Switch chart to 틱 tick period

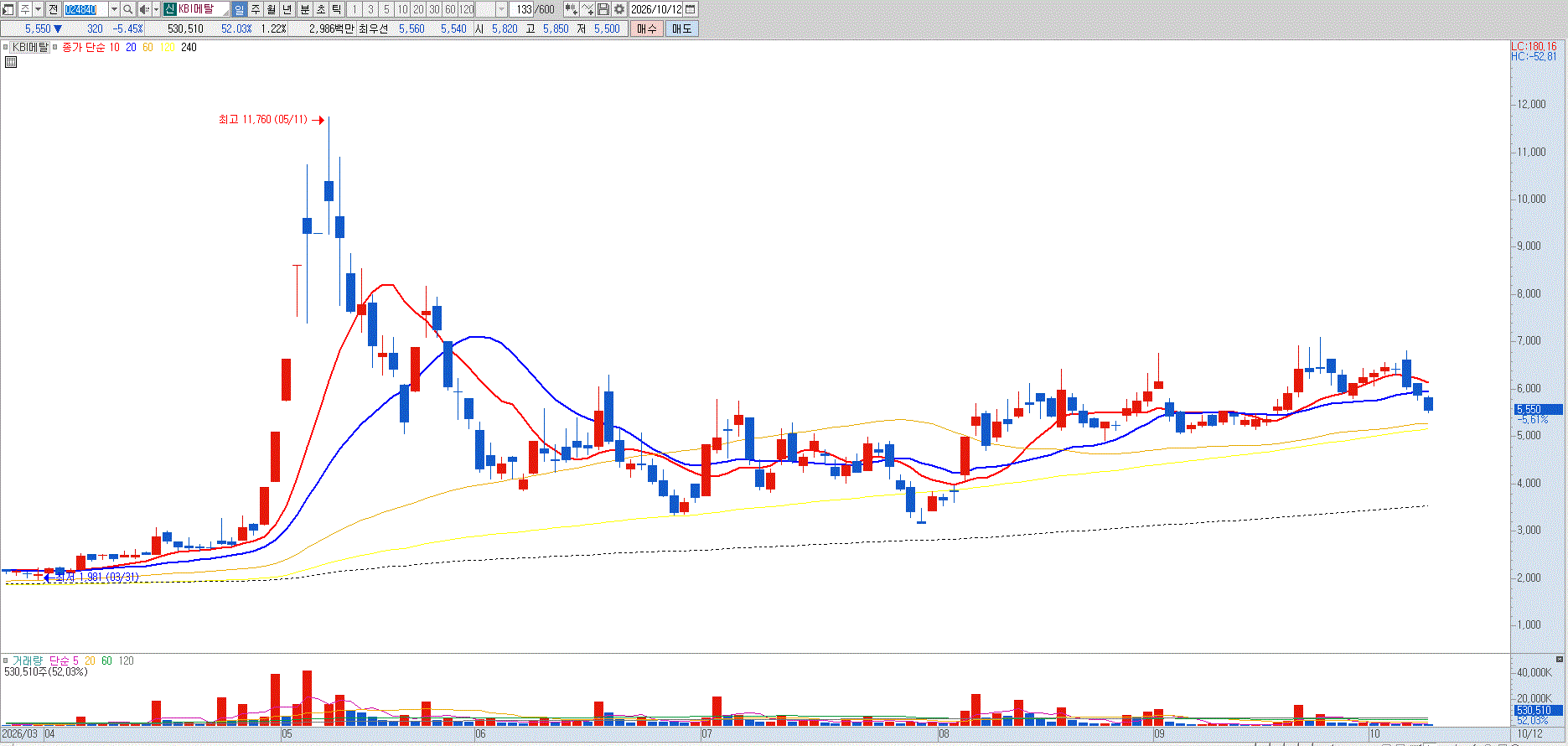pos(336,9)
